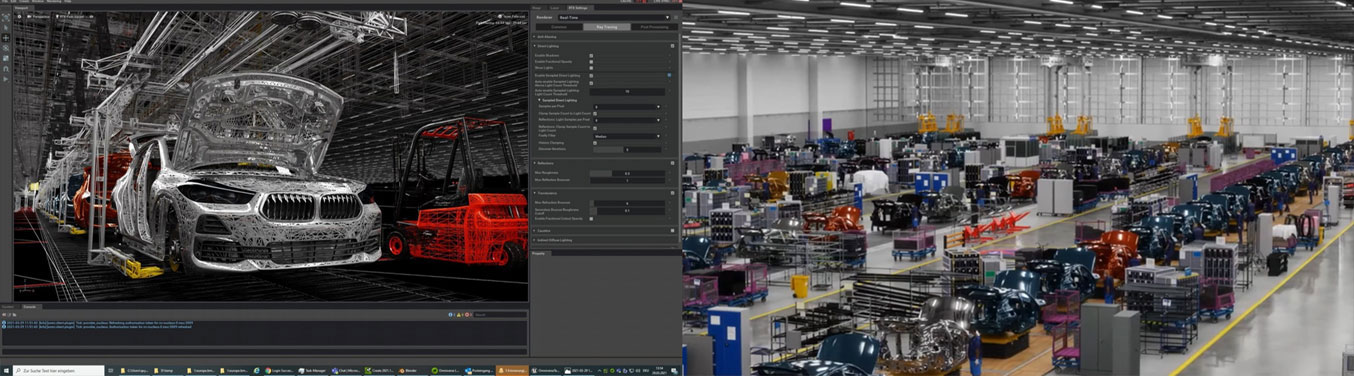
Task: Open the Firefly Filter Median dropdown
Action: (627, 136)
